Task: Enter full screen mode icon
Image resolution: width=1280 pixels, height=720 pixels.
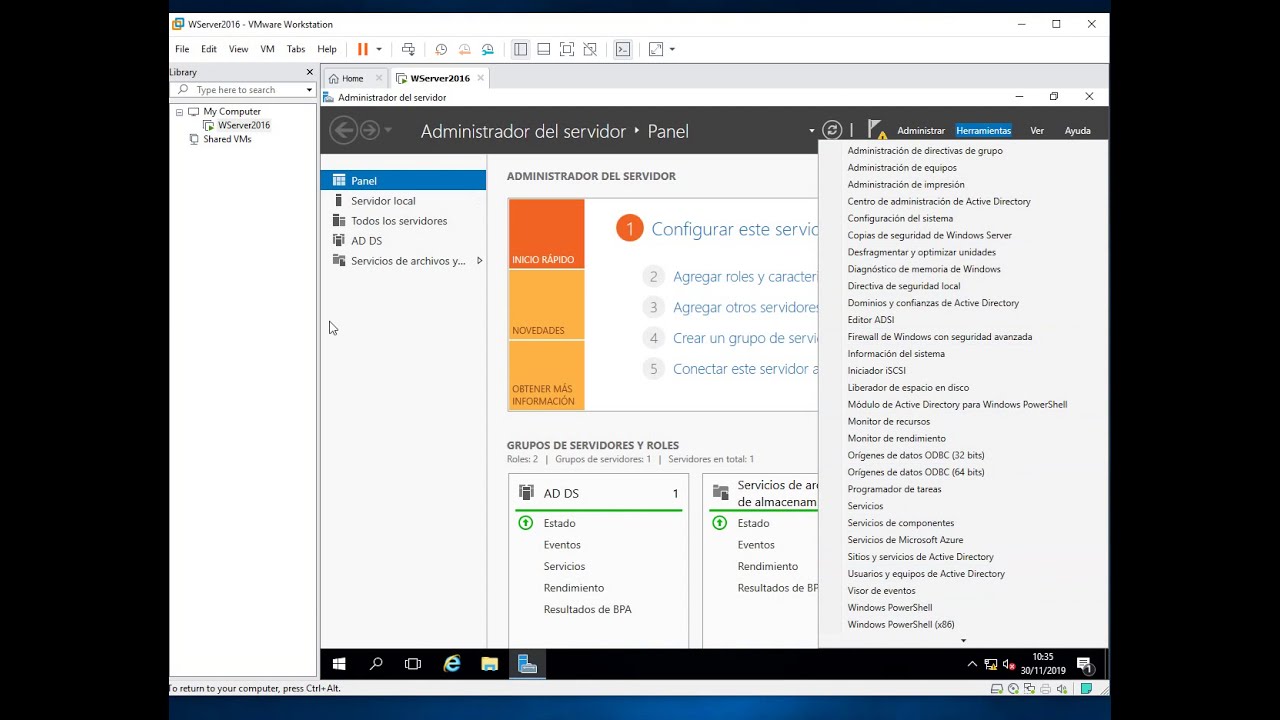Action: pos(567,49)
